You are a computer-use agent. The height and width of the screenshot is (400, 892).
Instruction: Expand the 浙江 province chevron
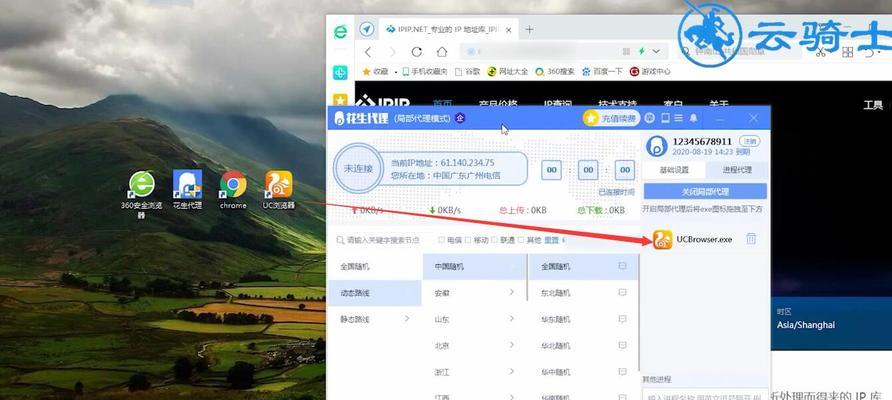(x=512, y=372)
